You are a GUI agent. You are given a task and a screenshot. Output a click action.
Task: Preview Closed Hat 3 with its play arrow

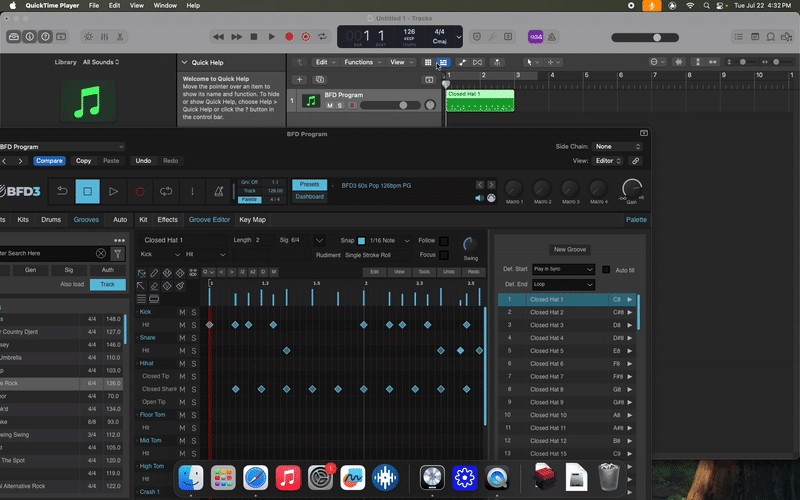[x=630, y=325]
